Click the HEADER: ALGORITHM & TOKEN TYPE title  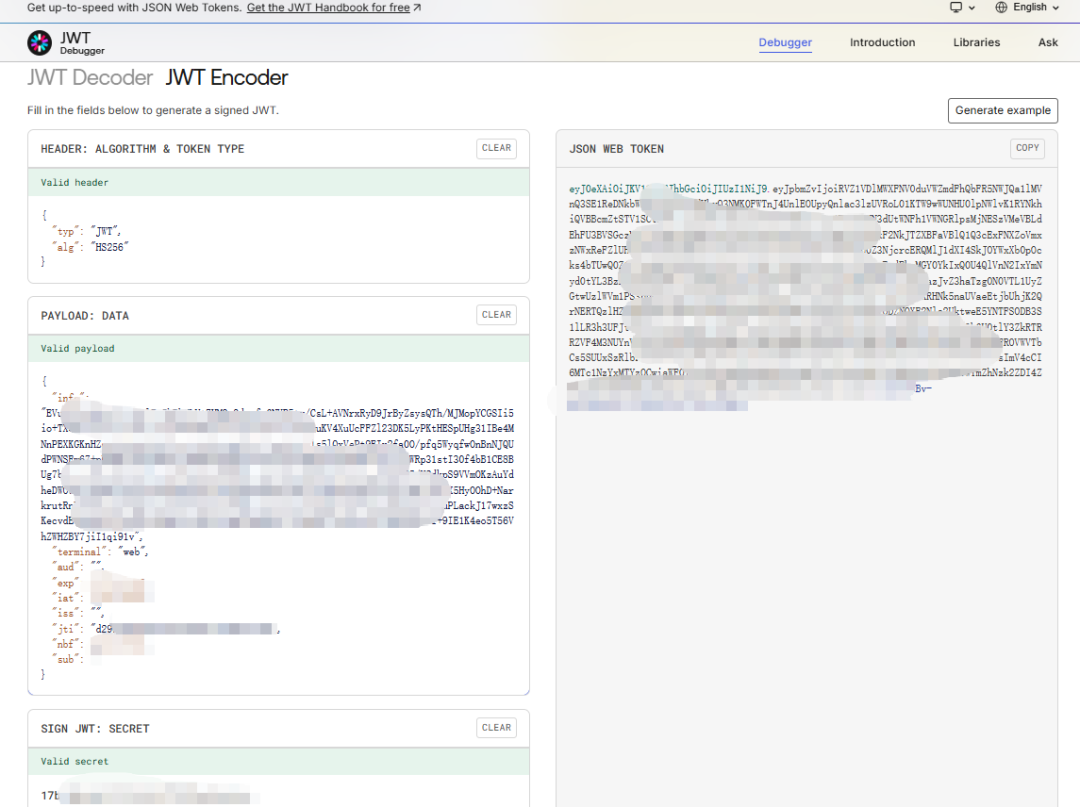143,149
